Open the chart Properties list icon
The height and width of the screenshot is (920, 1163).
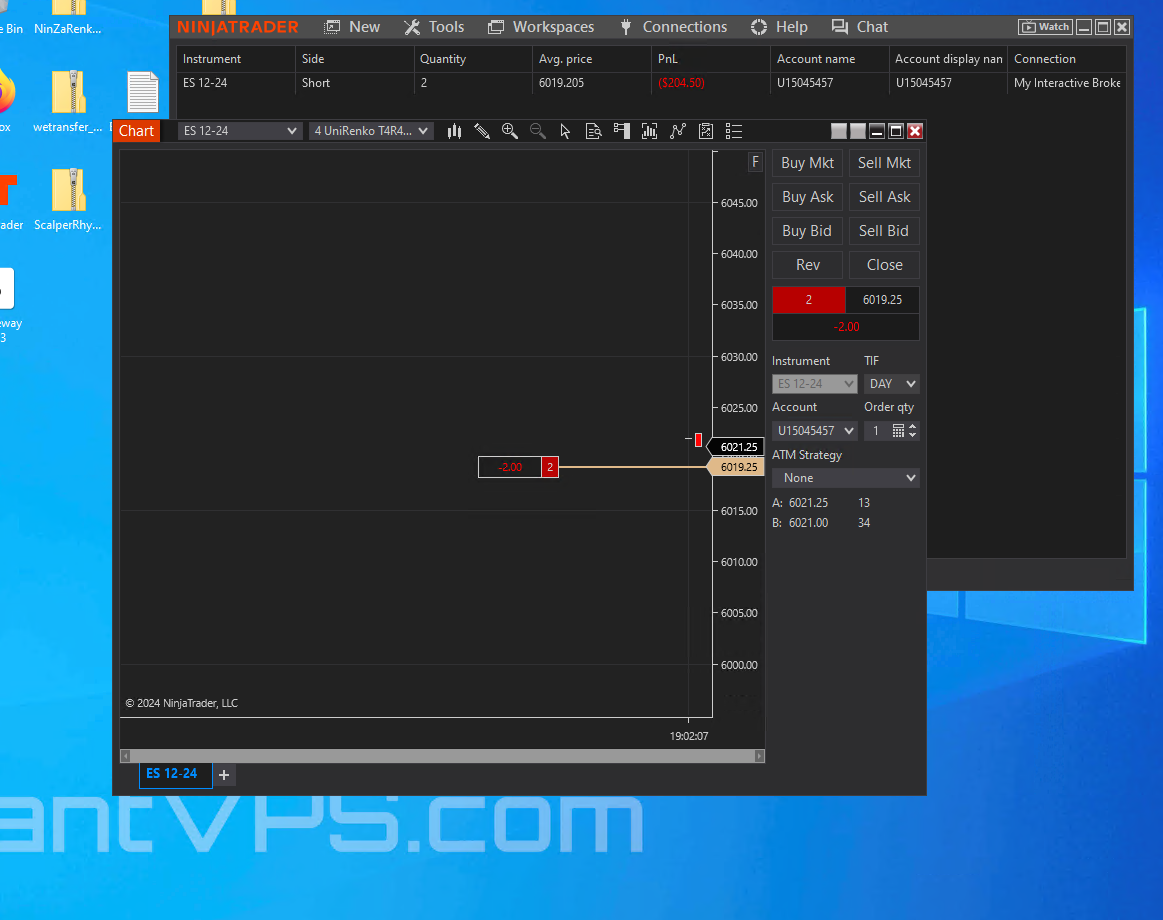coord(734,131)
